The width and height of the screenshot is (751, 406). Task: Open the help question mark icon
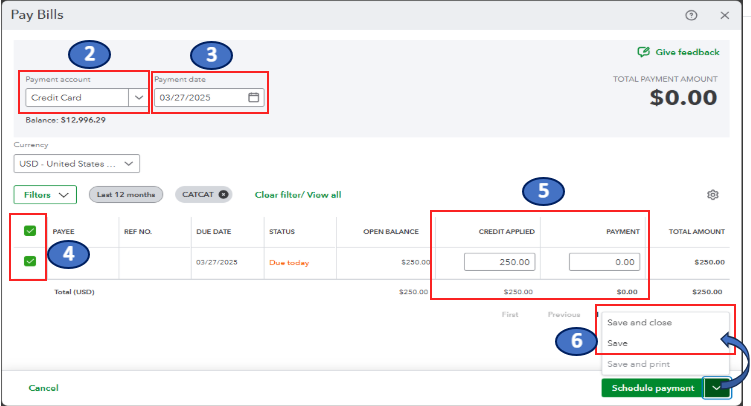(x=691, y=15)
